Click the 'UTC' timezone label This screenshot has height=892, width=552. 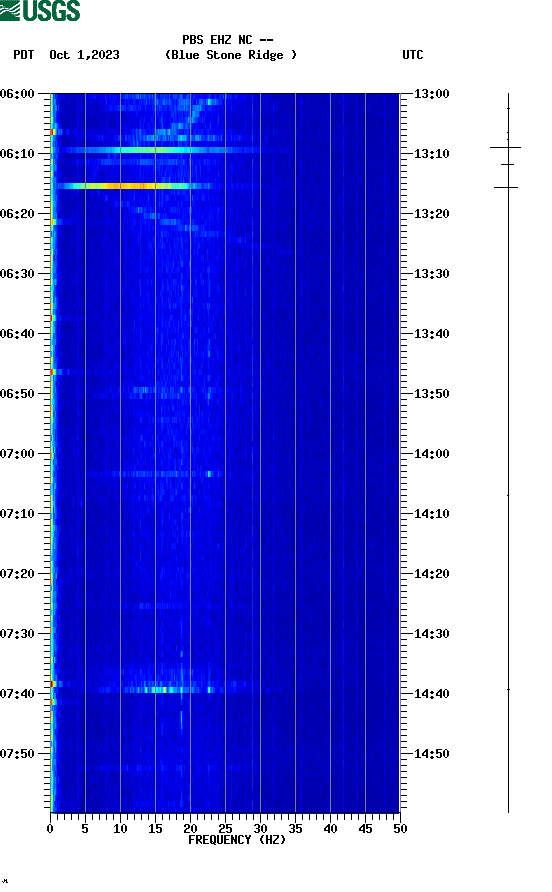coord(413,55)
